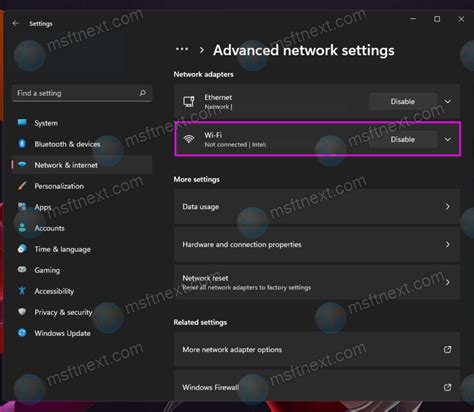Open external link icon for network adapter options
474x412 pixels.
pyautogui.click(x=447, y=349)
